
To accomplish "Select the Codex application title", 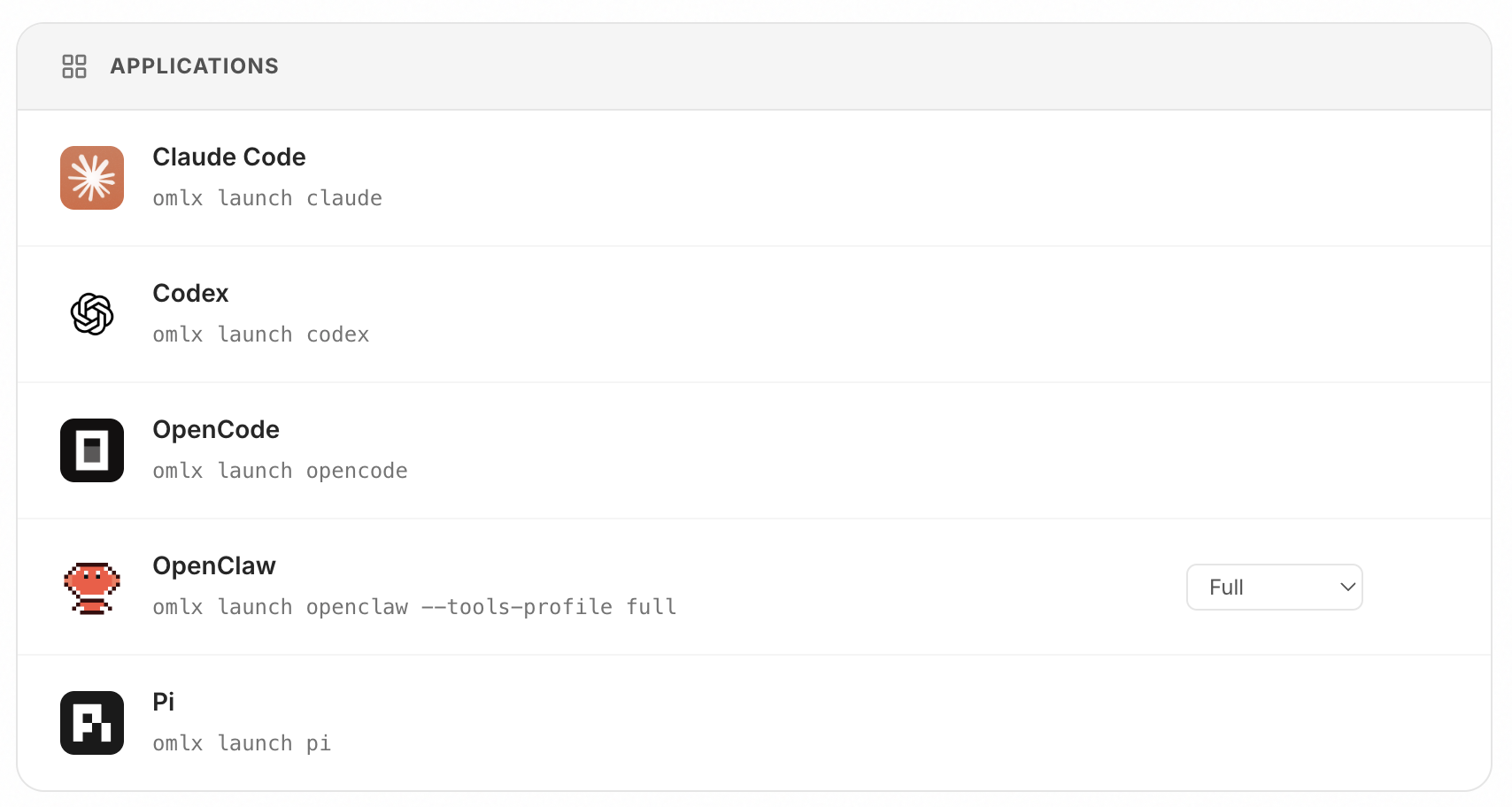I will point(190,293).
